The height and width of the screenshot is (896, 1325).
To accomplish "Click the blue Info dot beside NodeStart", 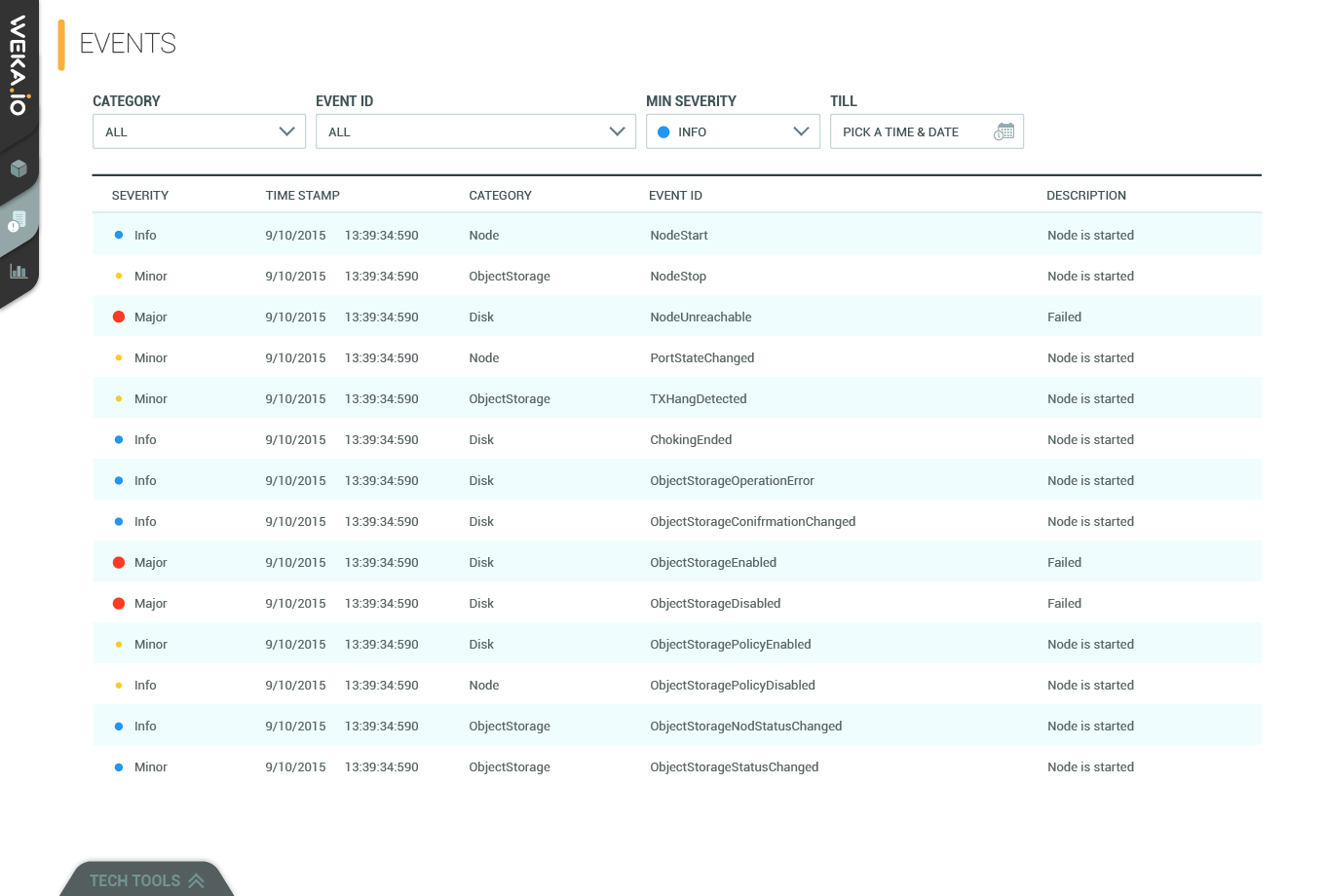I will [x=117, y=235].
